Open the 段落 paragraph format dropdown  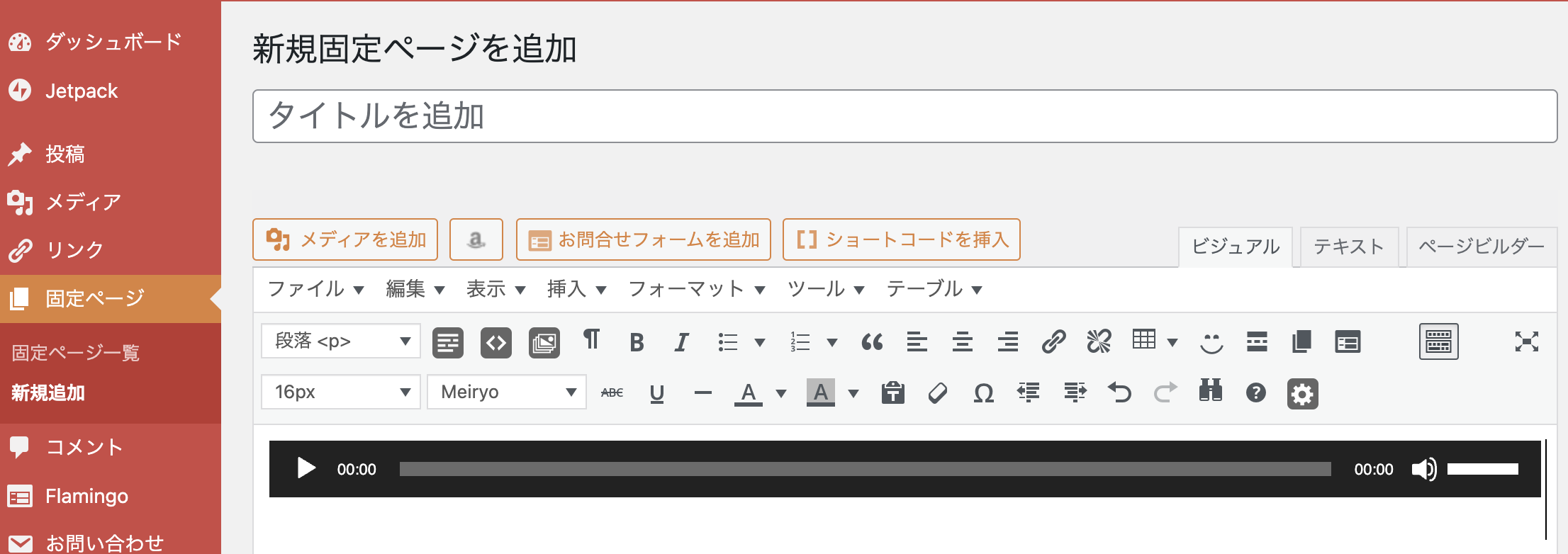(x=341, y=341)
